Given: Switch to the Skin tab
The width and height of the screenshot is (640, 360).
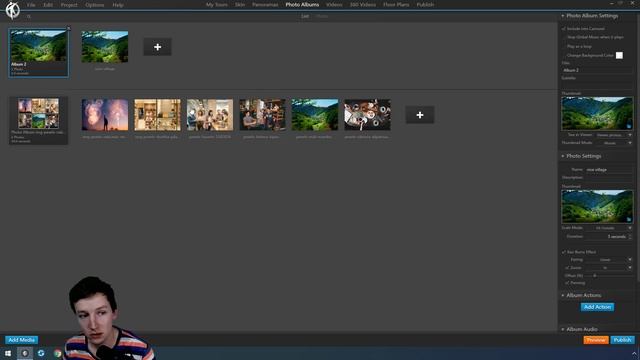Looking at the screenshot, I should tap(240, 4).
